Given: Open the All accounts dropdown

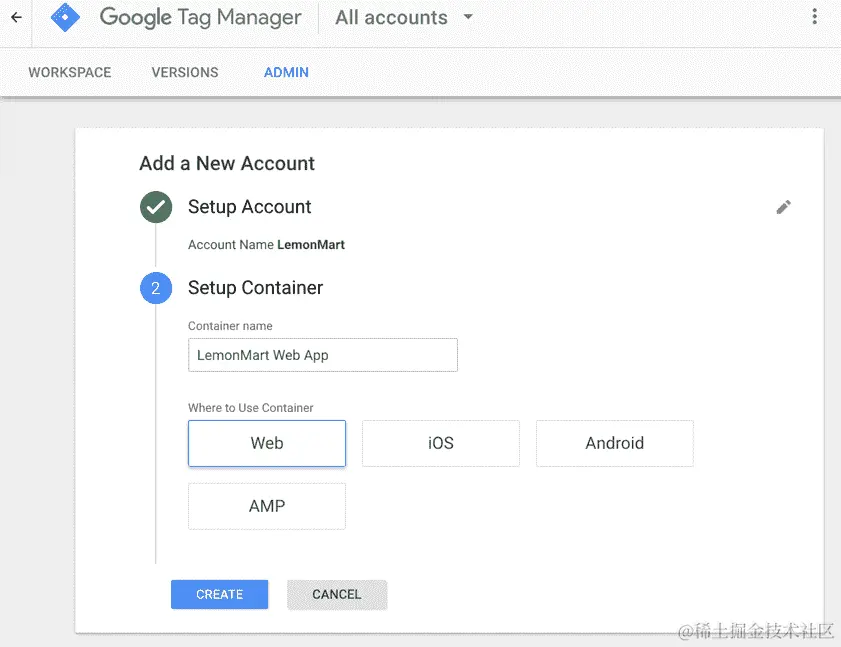Looking at the screenshot, I should point(404,18).
